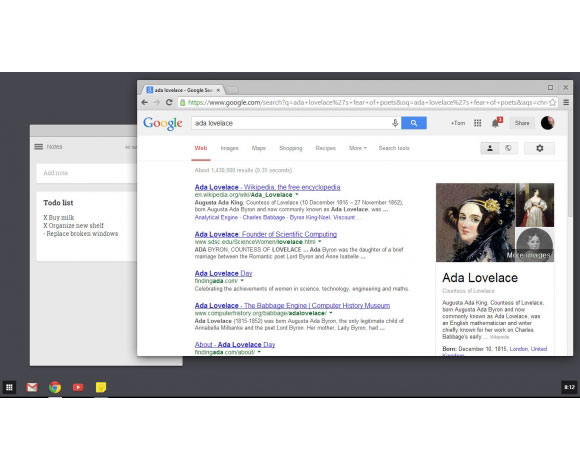
Task: Close the ada lovelace Google Search tab
Action: 218,90
